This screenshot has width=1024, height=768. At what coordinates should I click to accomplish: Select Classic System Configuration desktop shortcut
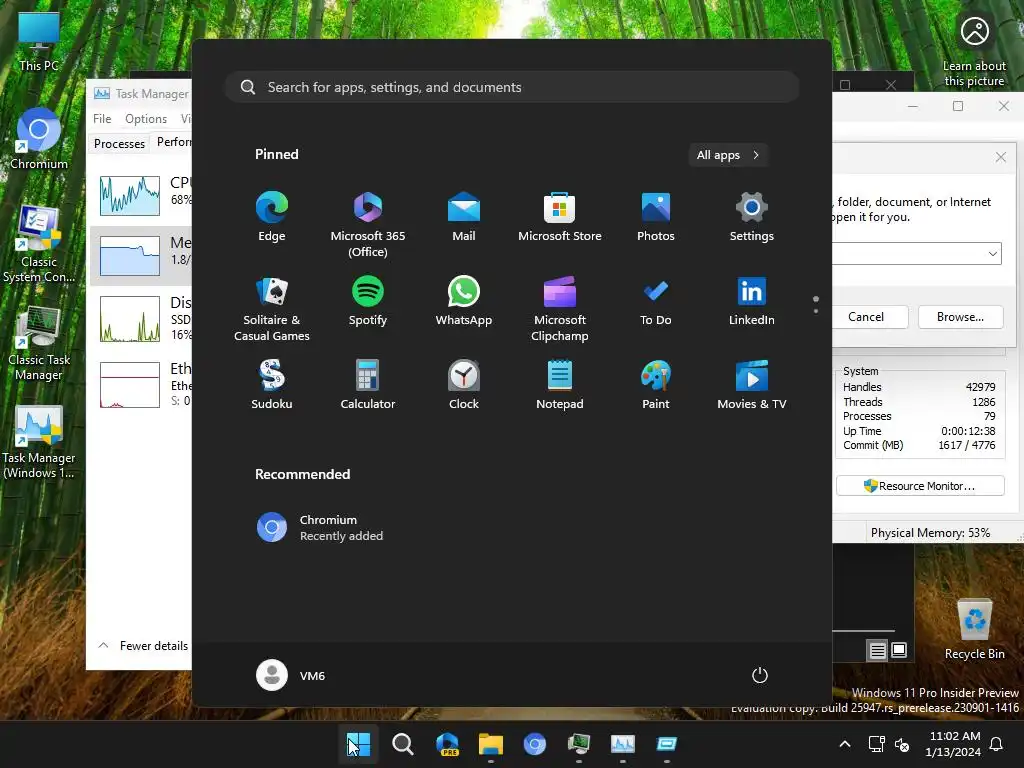click(x=39, y=244)
